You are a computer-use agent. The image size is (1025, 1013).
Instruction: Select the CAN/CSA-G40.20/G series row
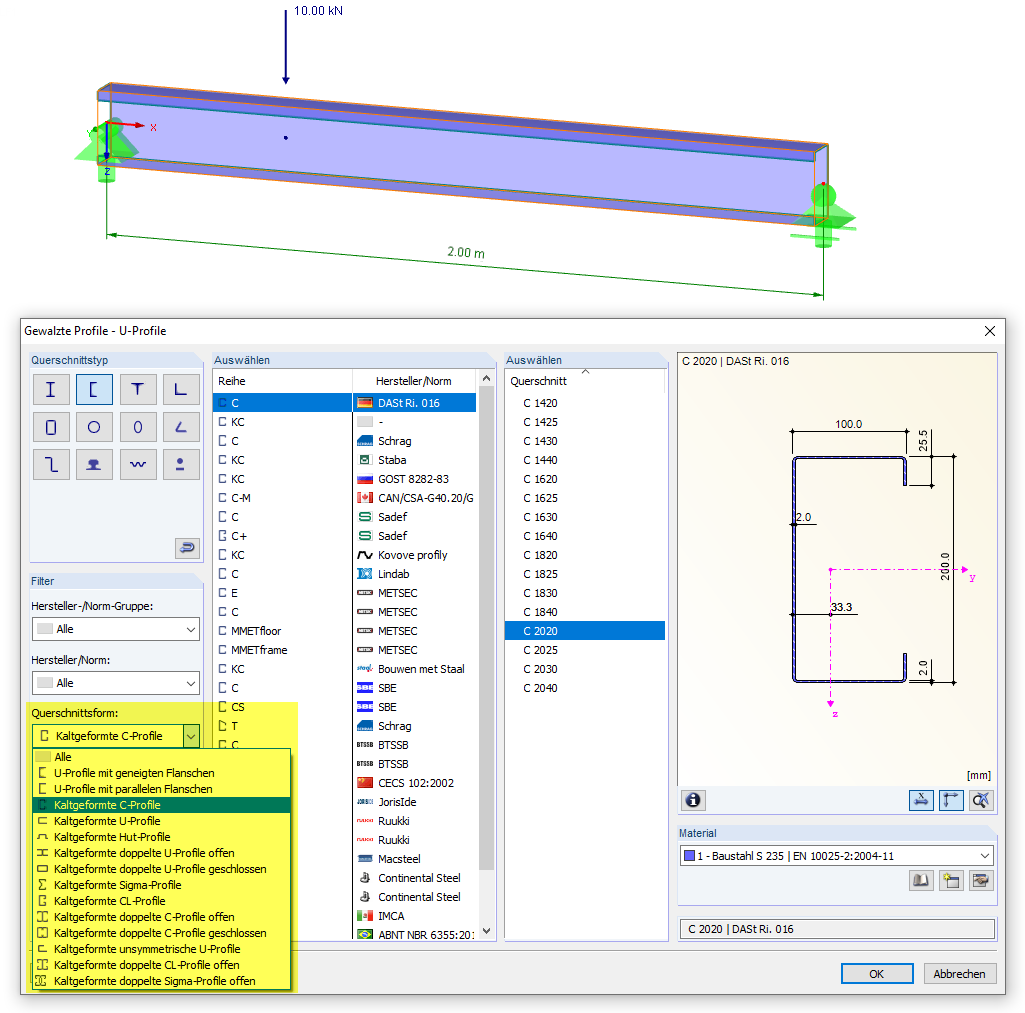(345, 498)
